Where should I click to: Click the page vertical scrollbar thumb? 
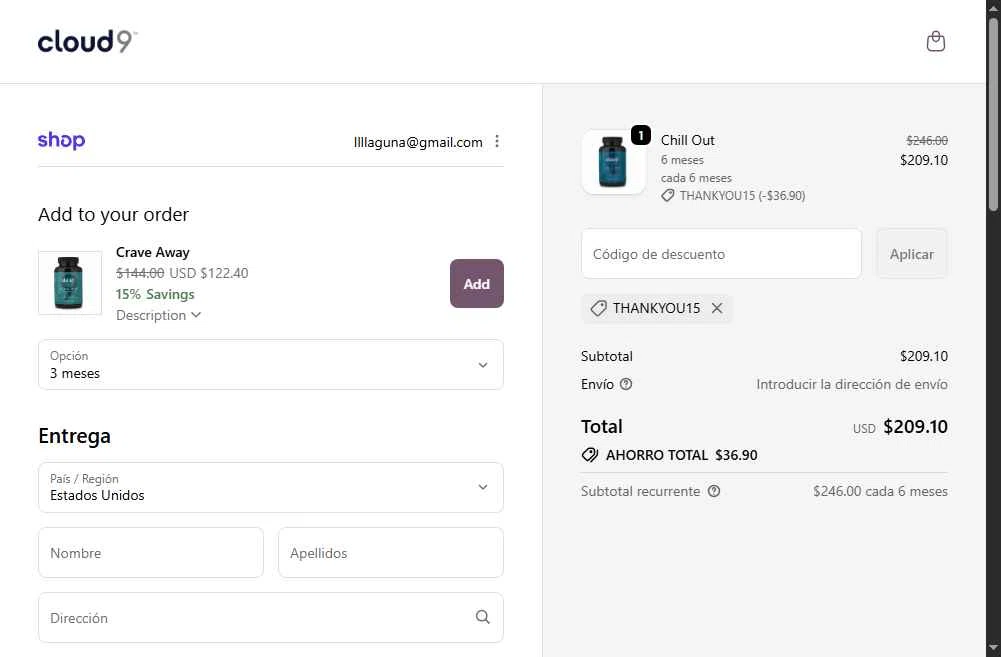[x=993, y=114]
